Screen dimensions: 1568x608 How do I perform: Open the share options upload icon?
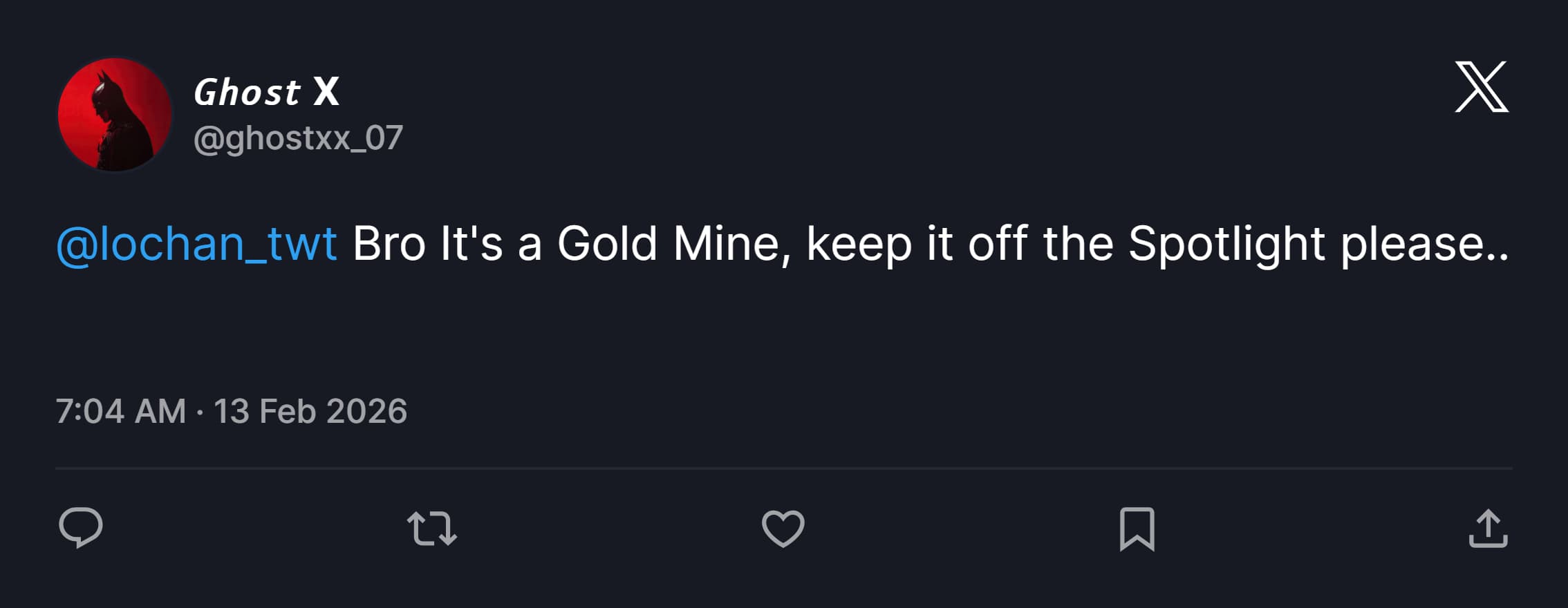[1488, 529]
